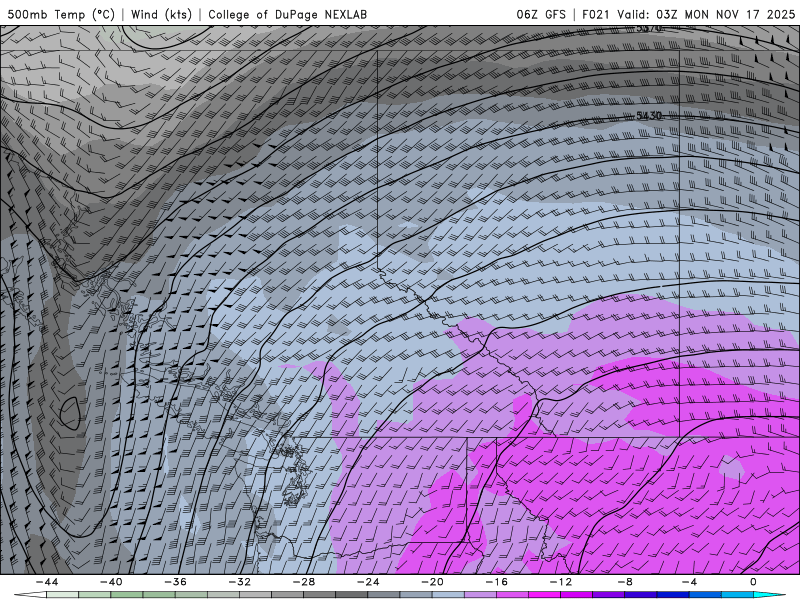
Task: Click the -16 color scale value
Action: 496,582
